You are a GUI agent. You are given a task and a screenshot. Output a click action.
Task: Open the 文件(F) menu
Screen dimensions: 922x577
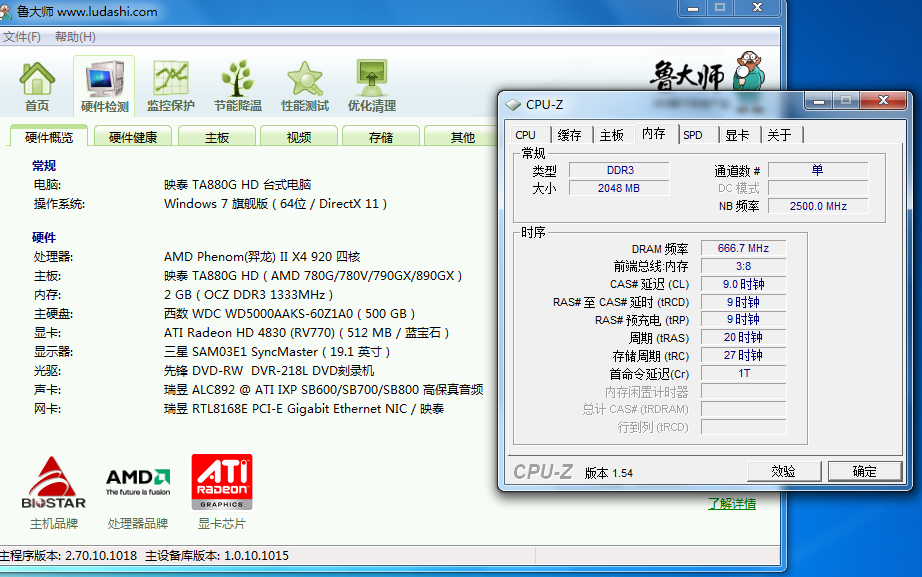tap(22, 37)
